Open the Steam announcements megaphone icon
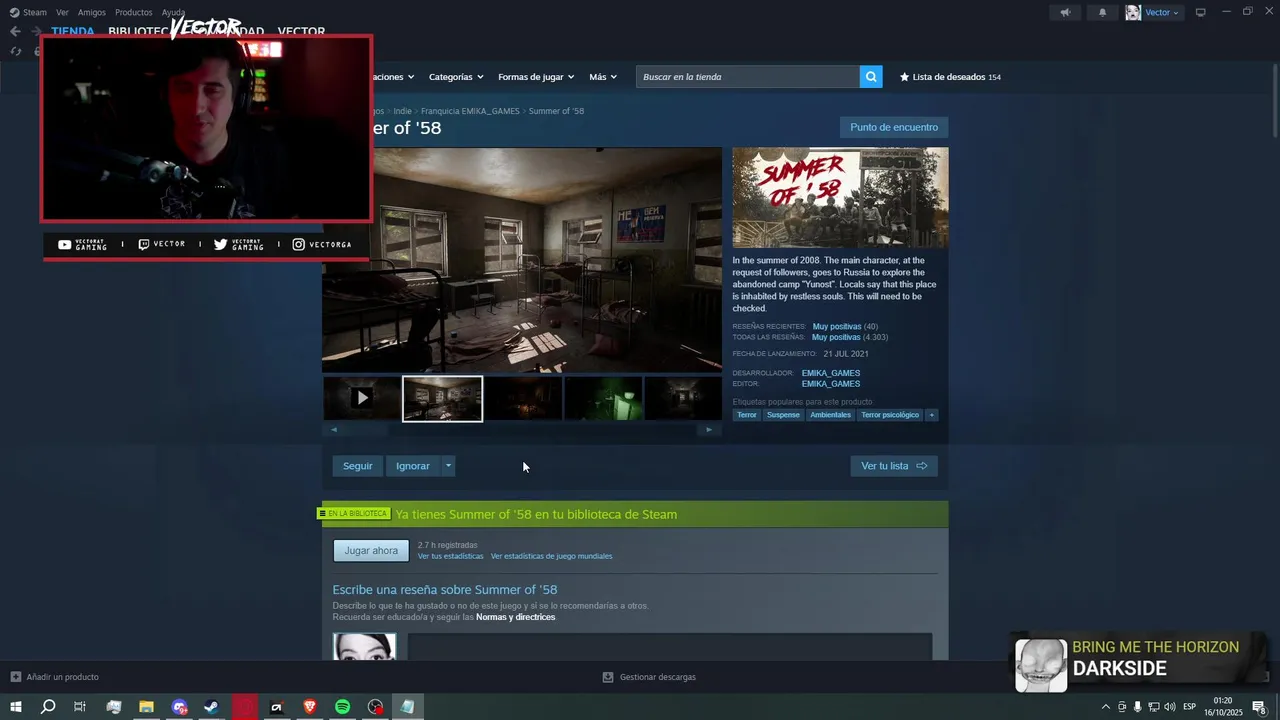 (1065, 13)
